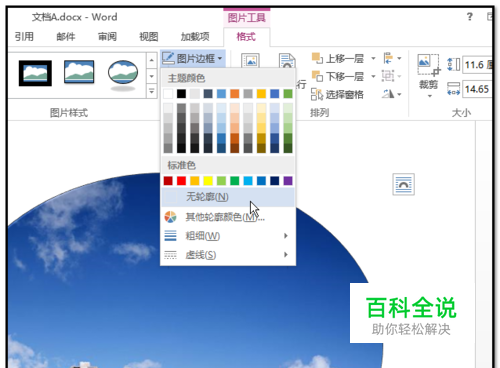Click the help question mark icon
The height and width of the screenshot is (368, 500).
470,17
